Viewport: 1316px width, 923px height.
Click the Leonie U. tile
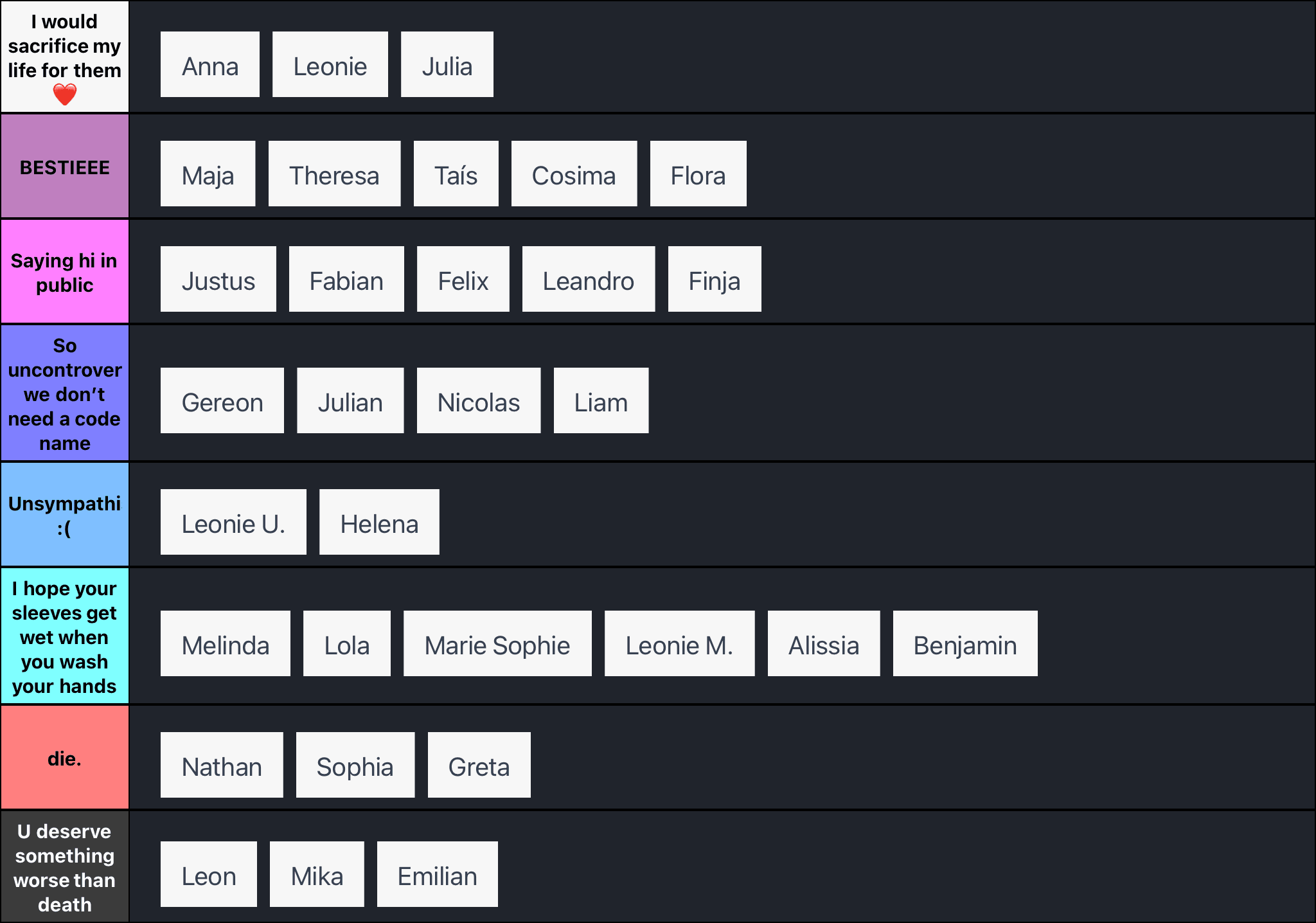click(233, 523)
